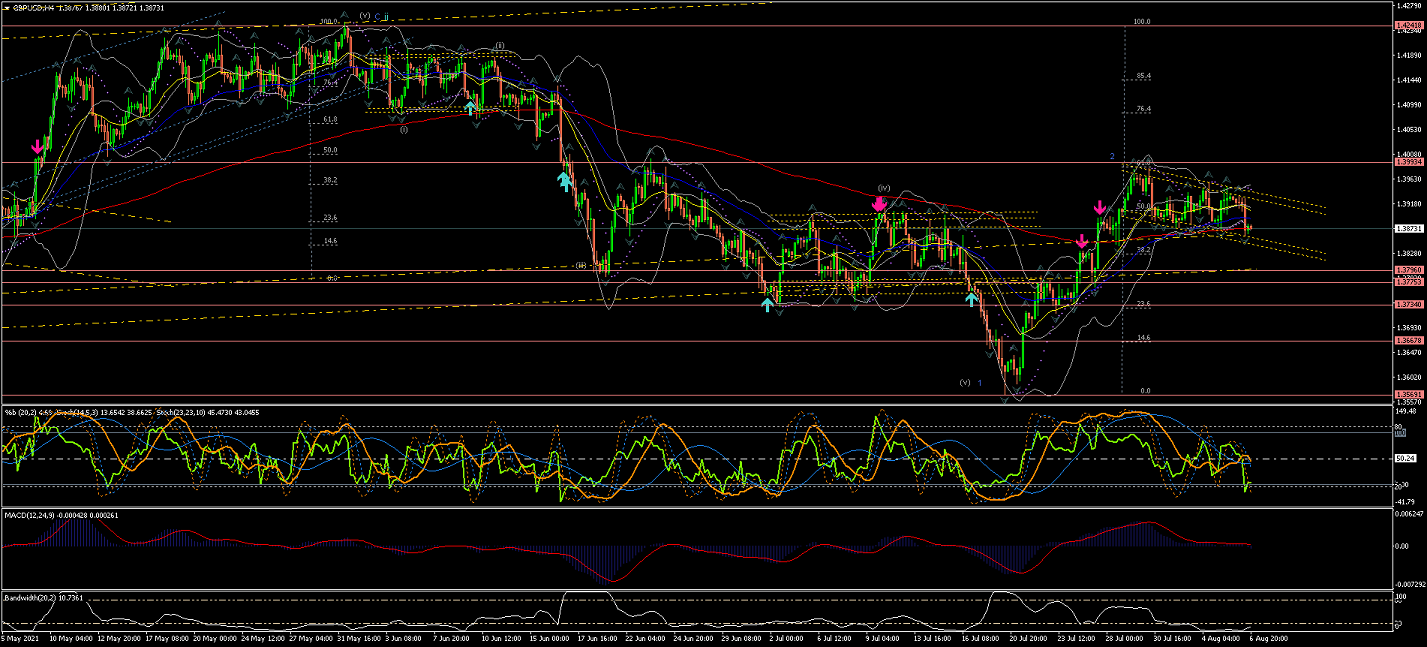The width and height of the screenshot is (1427, 647).
Task: Click the pink down arrow near 10 May
Action: pos(38,147)
